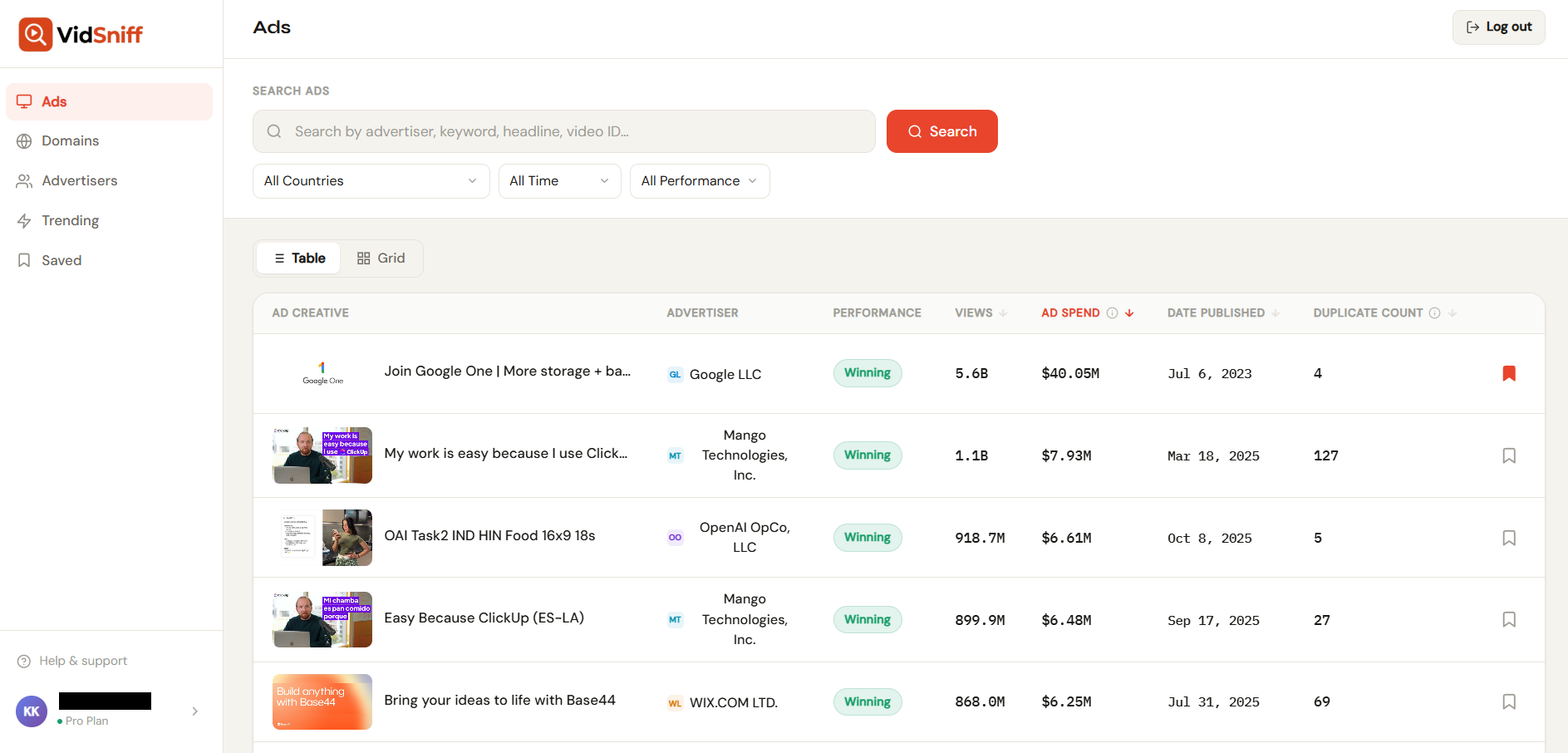1568x753 pixels.
Task: Sort by Ad Spend column header
Action: click(x=1070, y=313)
